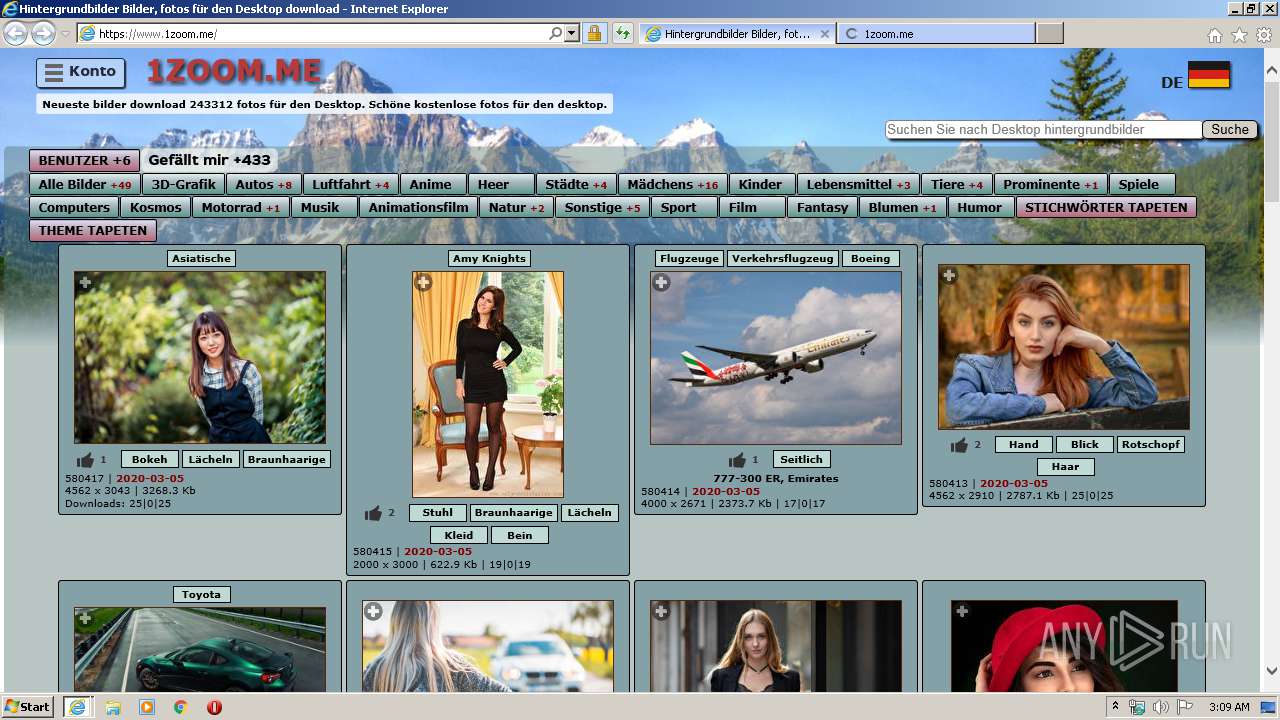The height and width of the screenshot is (720, 1280).
Task: Click the security lock icon in address bar
Action: [x=594, y=34]
